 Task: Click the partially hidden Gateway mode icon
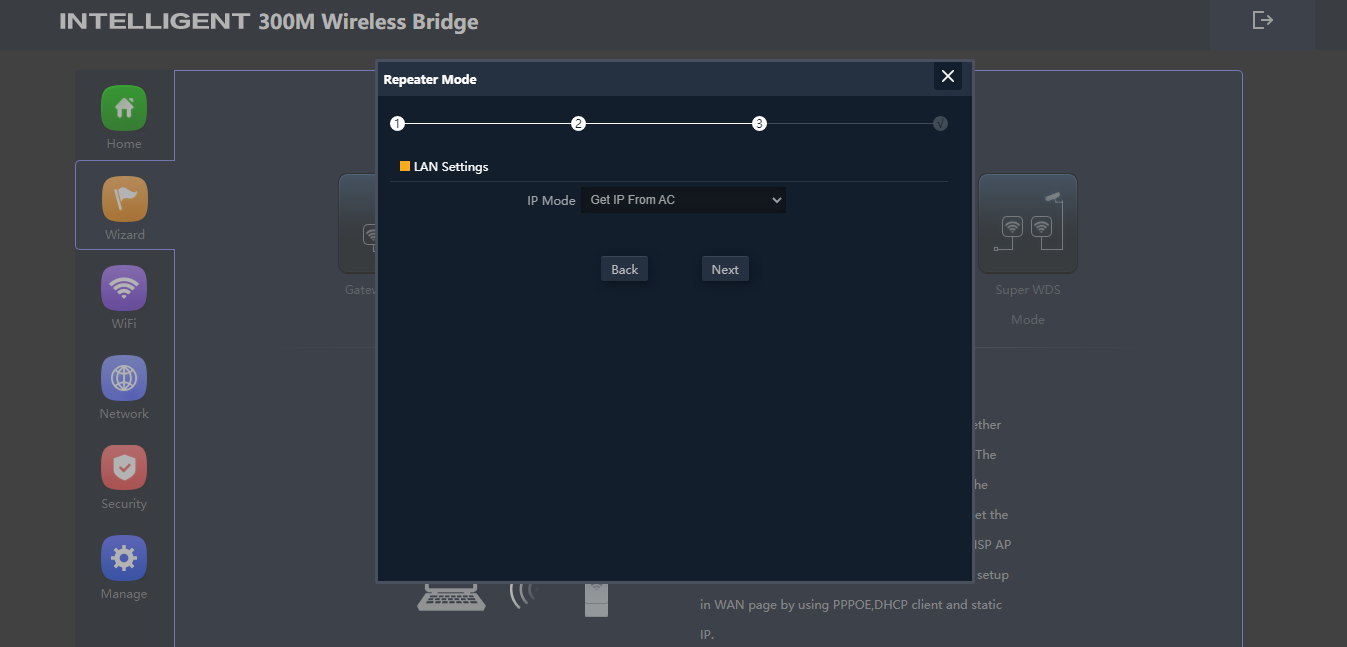point(357,223)
